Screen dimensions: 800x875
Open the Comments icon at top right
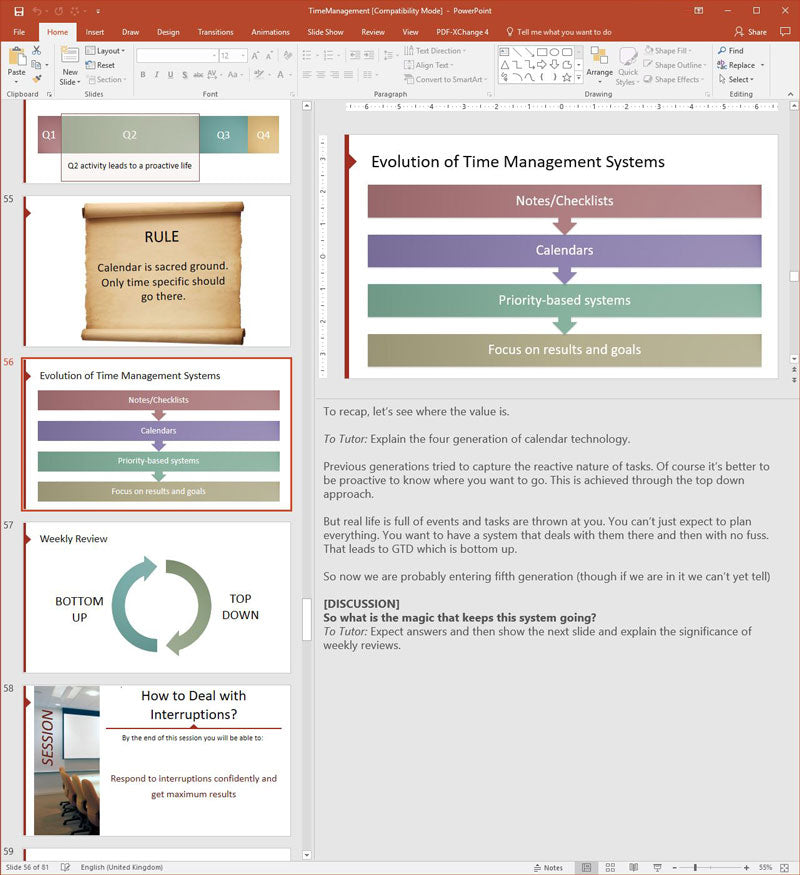pos(785,32)
